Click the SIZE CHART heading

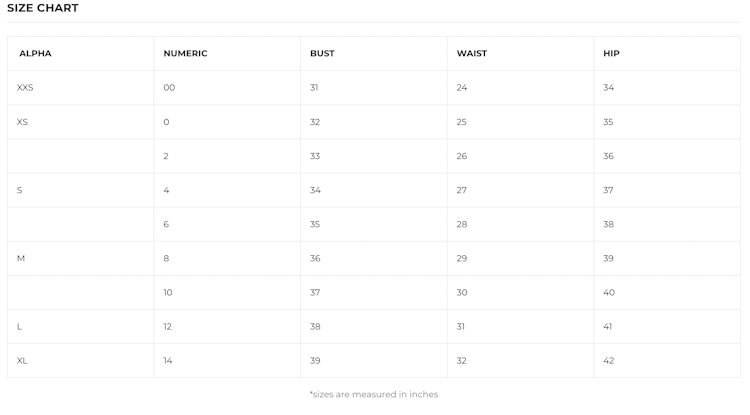coord(43,8)
